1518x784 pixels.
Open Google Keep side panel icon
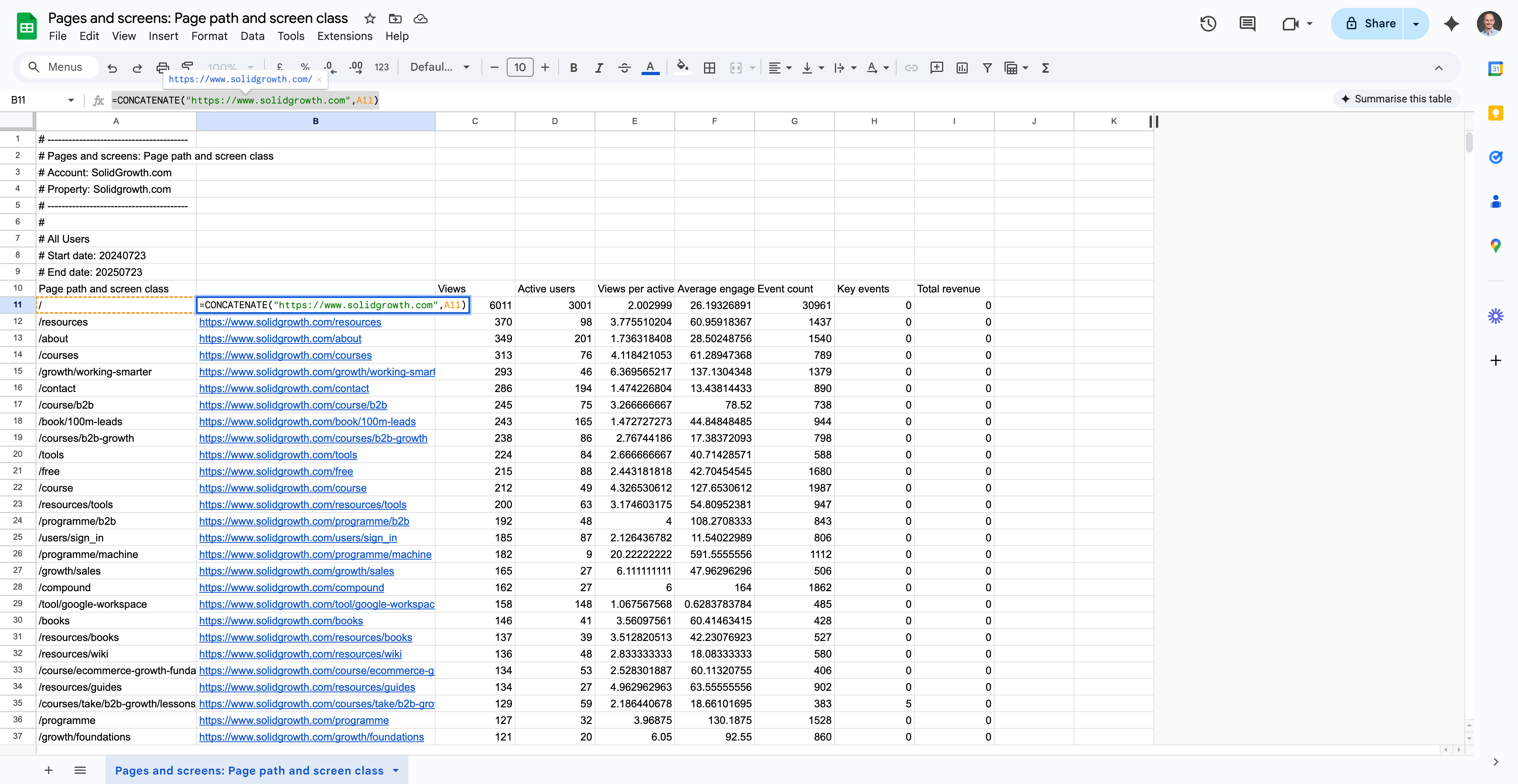click(x=1495, y=113)
